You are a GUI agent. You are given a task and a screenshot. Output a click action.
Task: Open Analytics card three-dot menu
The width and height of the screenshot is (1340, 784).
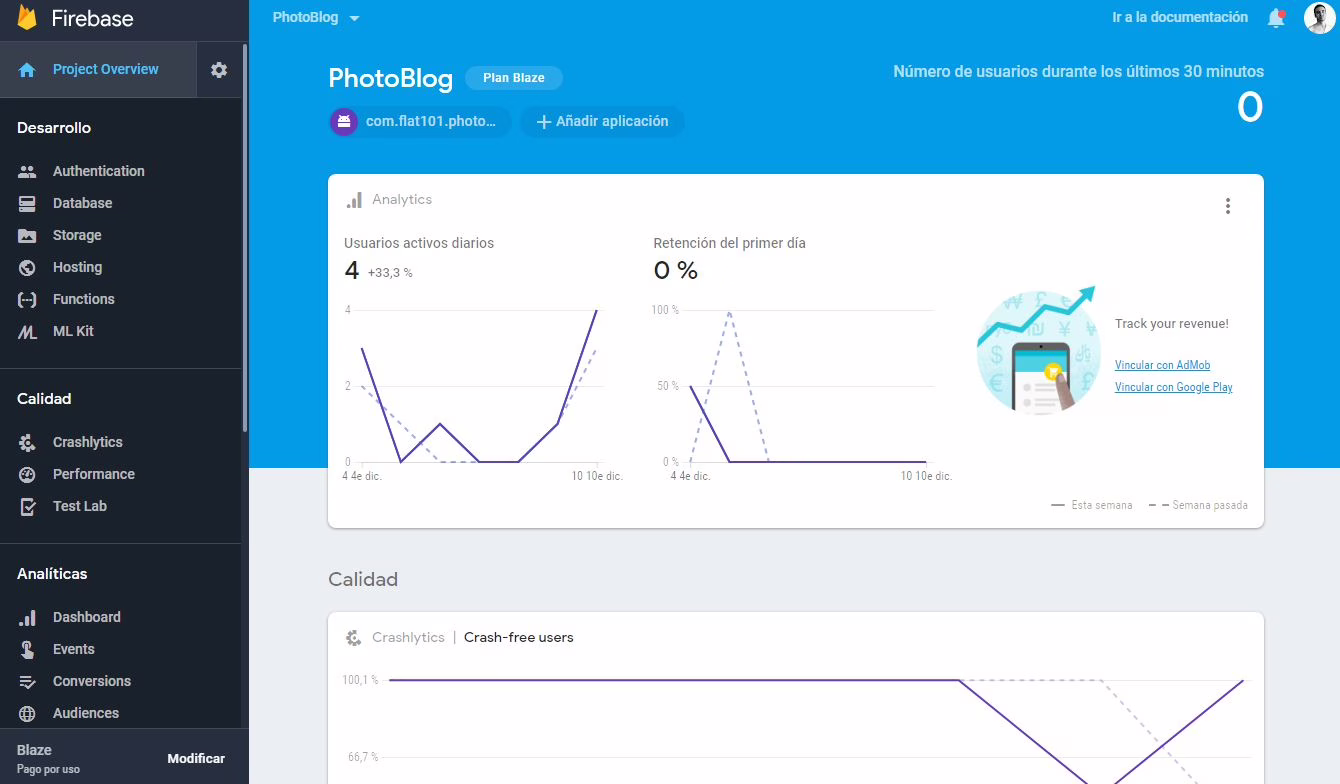click(x=1227, y=206)
